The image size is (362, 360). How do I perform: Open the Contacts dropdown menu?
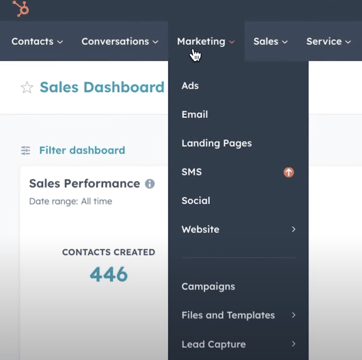click(37, 41)
